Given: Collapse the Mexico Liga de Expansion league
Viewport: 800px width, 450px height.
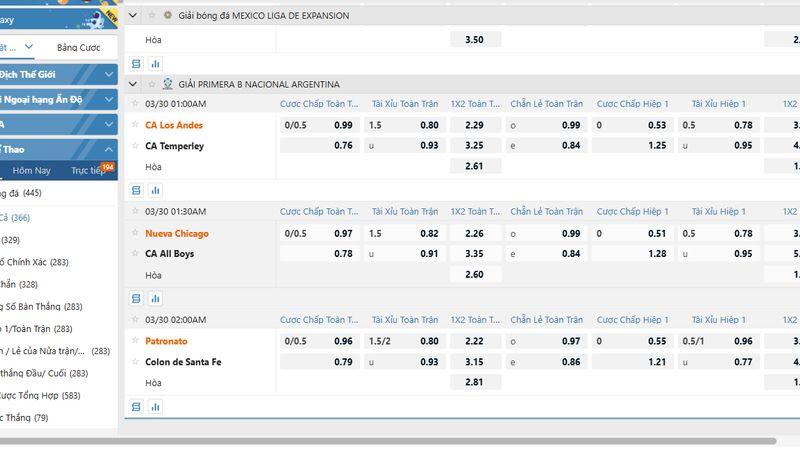Looking at the screenshot, I should pos(135,16).
